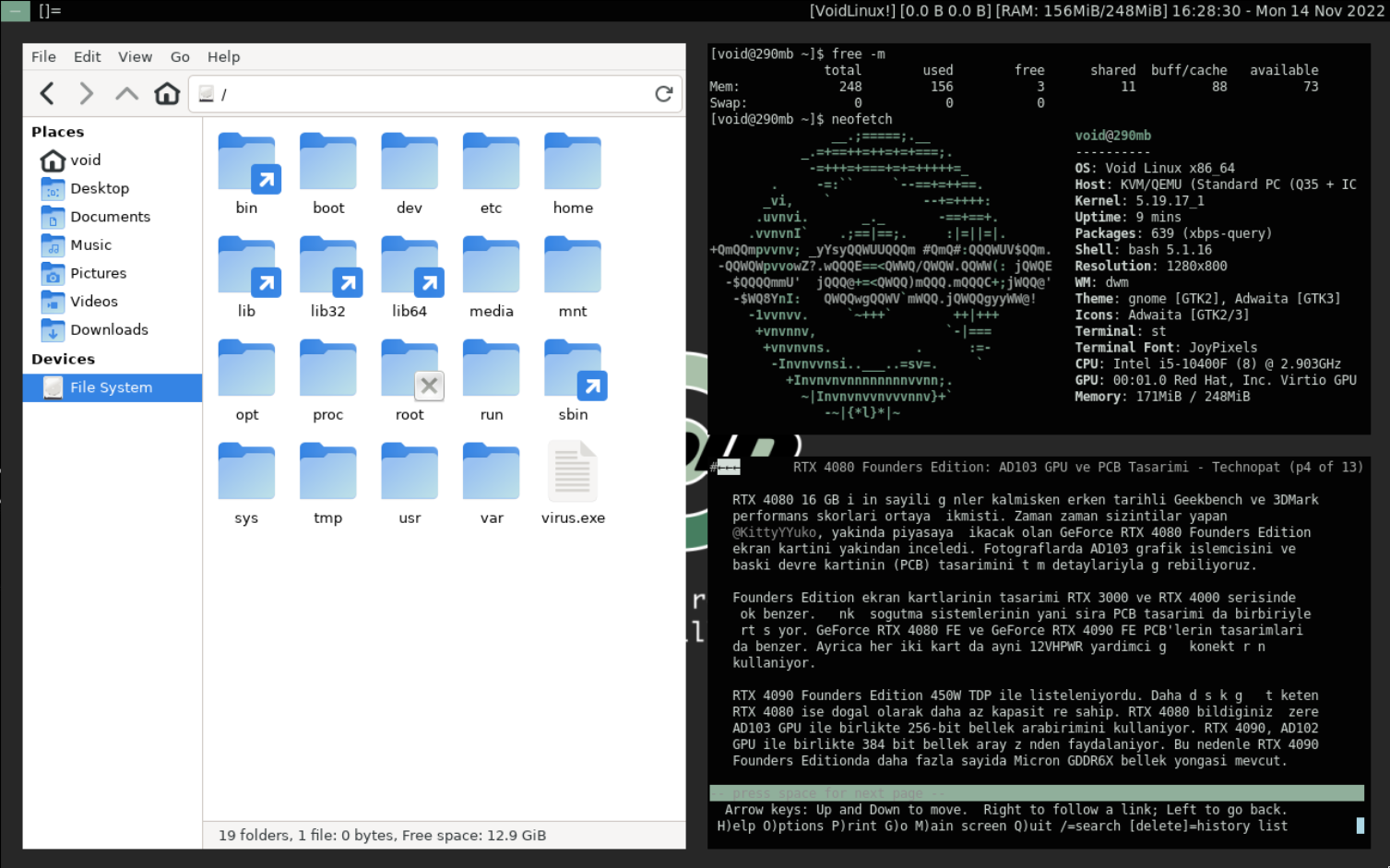Viewport: 1390px width, 868px height.
Task: Open the View menu
Action: pos(135,56)
